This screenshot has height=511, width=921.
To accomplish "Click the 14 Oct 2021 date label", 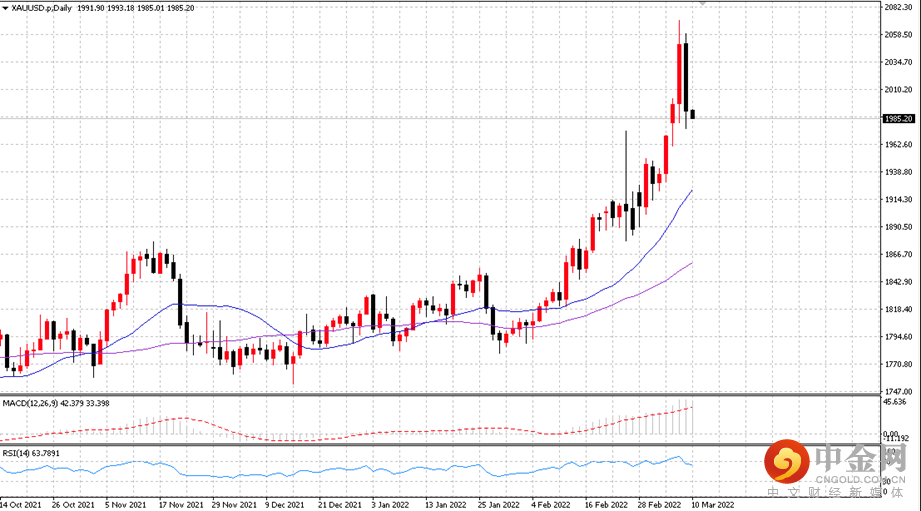I will (21, 505).
